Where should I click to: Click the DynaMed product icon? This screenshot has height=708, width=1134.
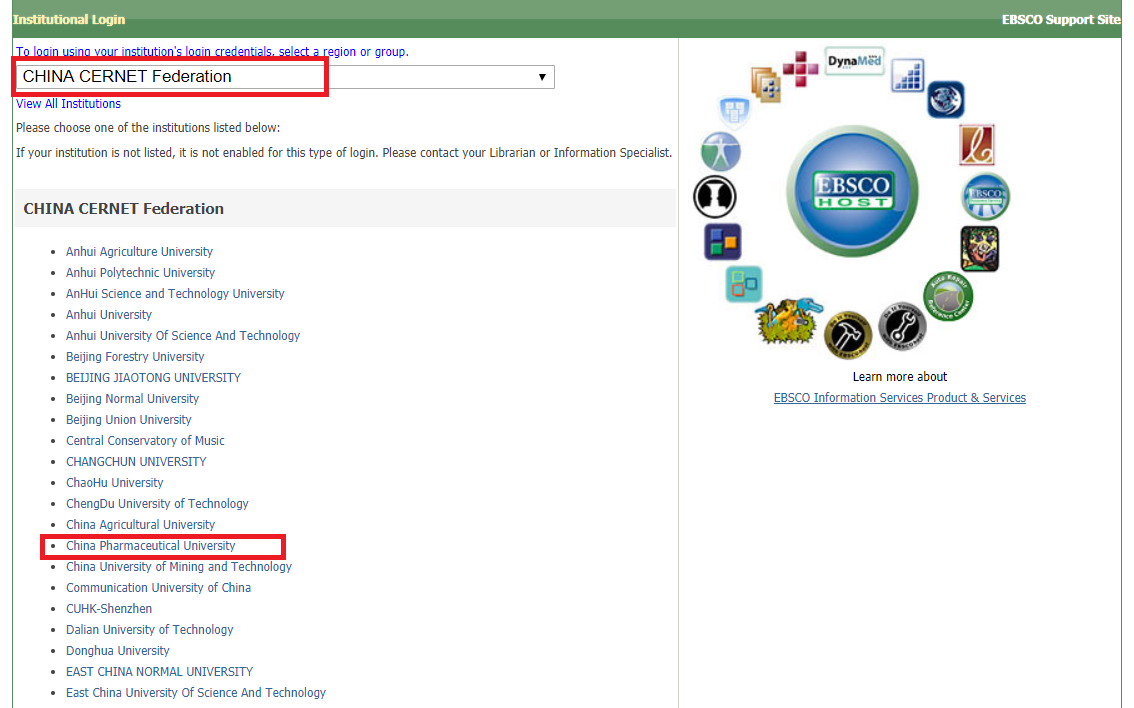854,62
